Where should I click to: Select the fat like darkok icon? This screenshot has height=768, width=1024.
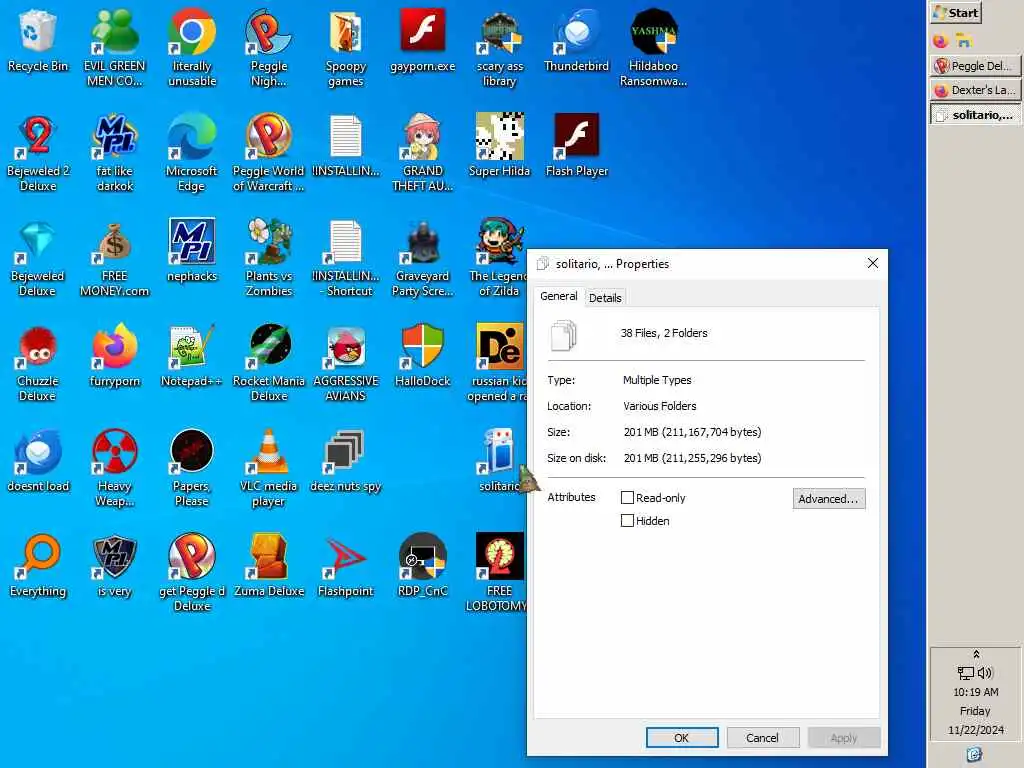pos(114,153)
